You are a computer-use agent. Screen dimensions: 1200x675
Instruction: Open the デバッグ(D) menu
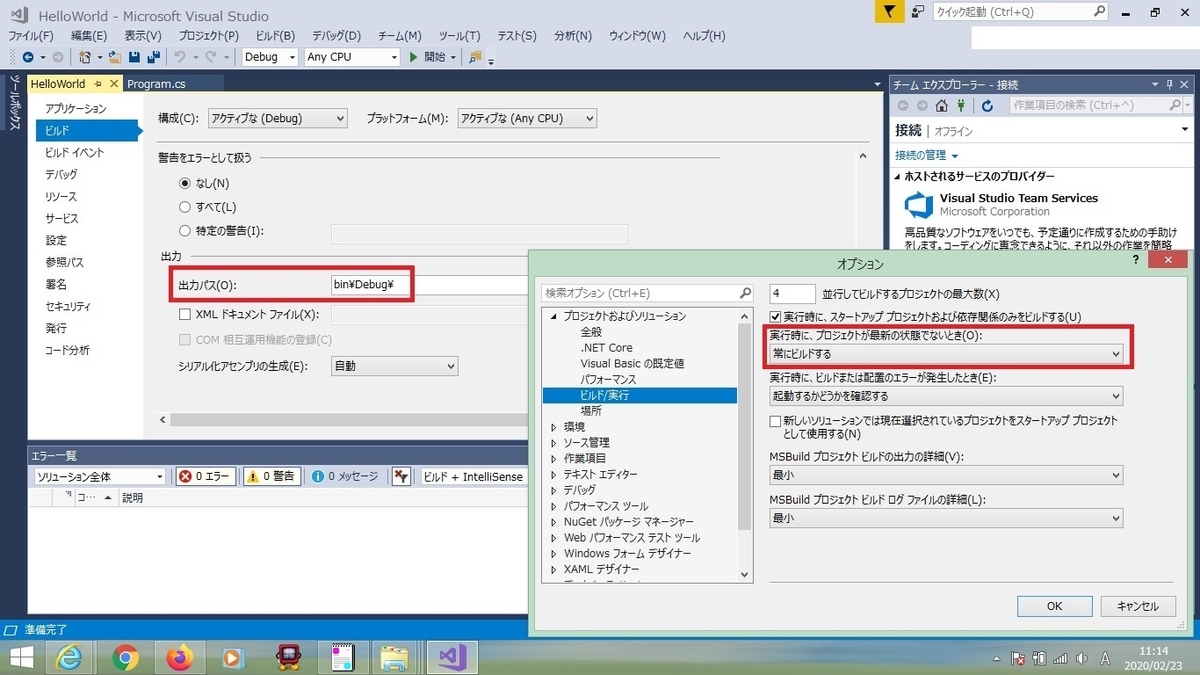pyautogui.click(x=335, y=35)
